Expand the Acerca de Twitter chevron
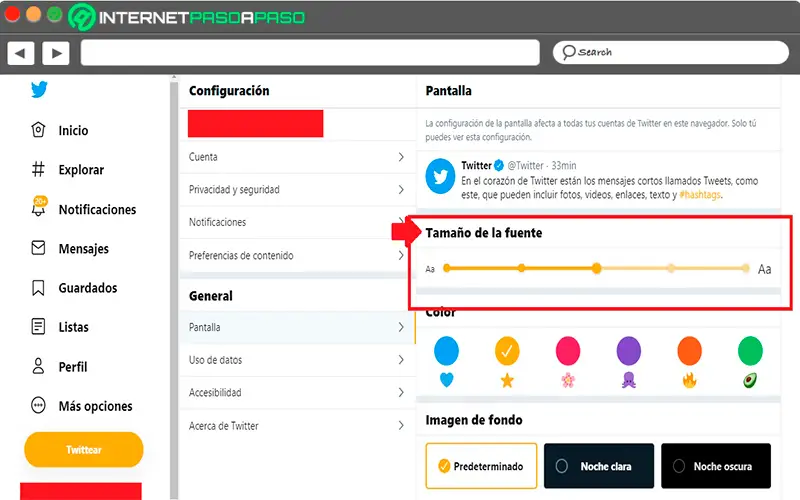Image resolution: width=800 pixels, height=500 pixels. coord(401,426)
